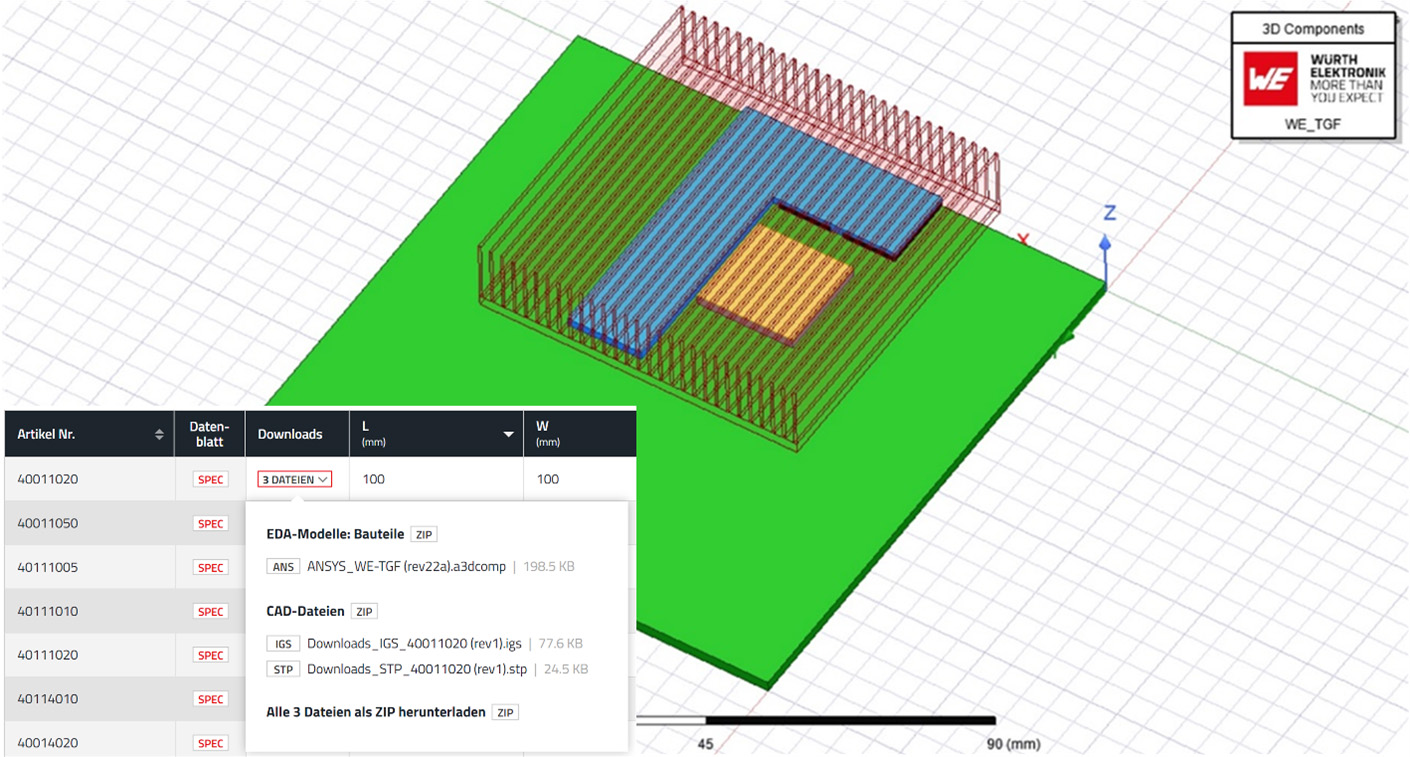Click the Downloads column header
This screenshot has height=757, width=1410.
click(x=290, y=433)
